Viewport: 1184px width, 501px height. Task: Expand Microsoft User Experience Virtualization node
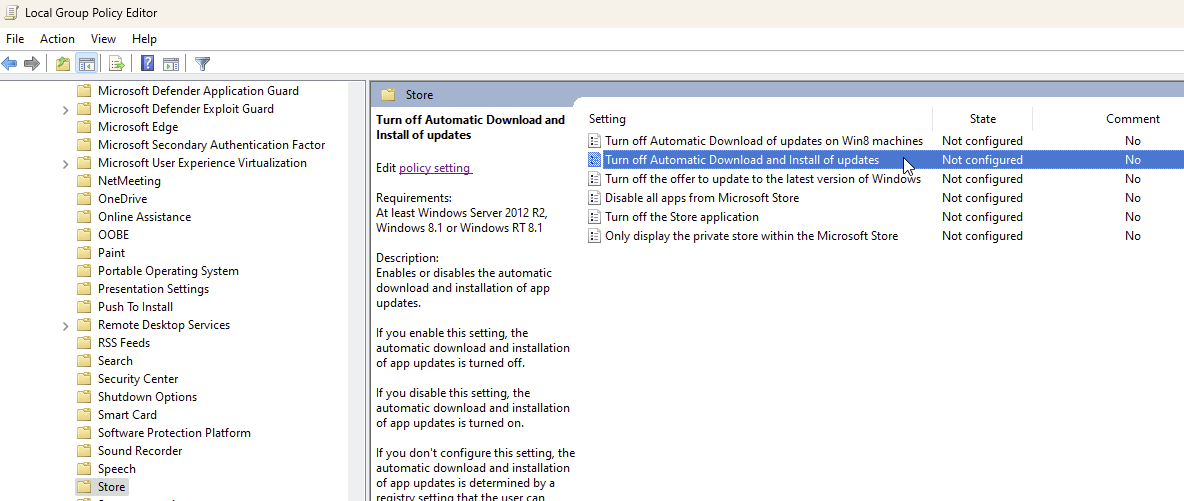click(66, 163)
